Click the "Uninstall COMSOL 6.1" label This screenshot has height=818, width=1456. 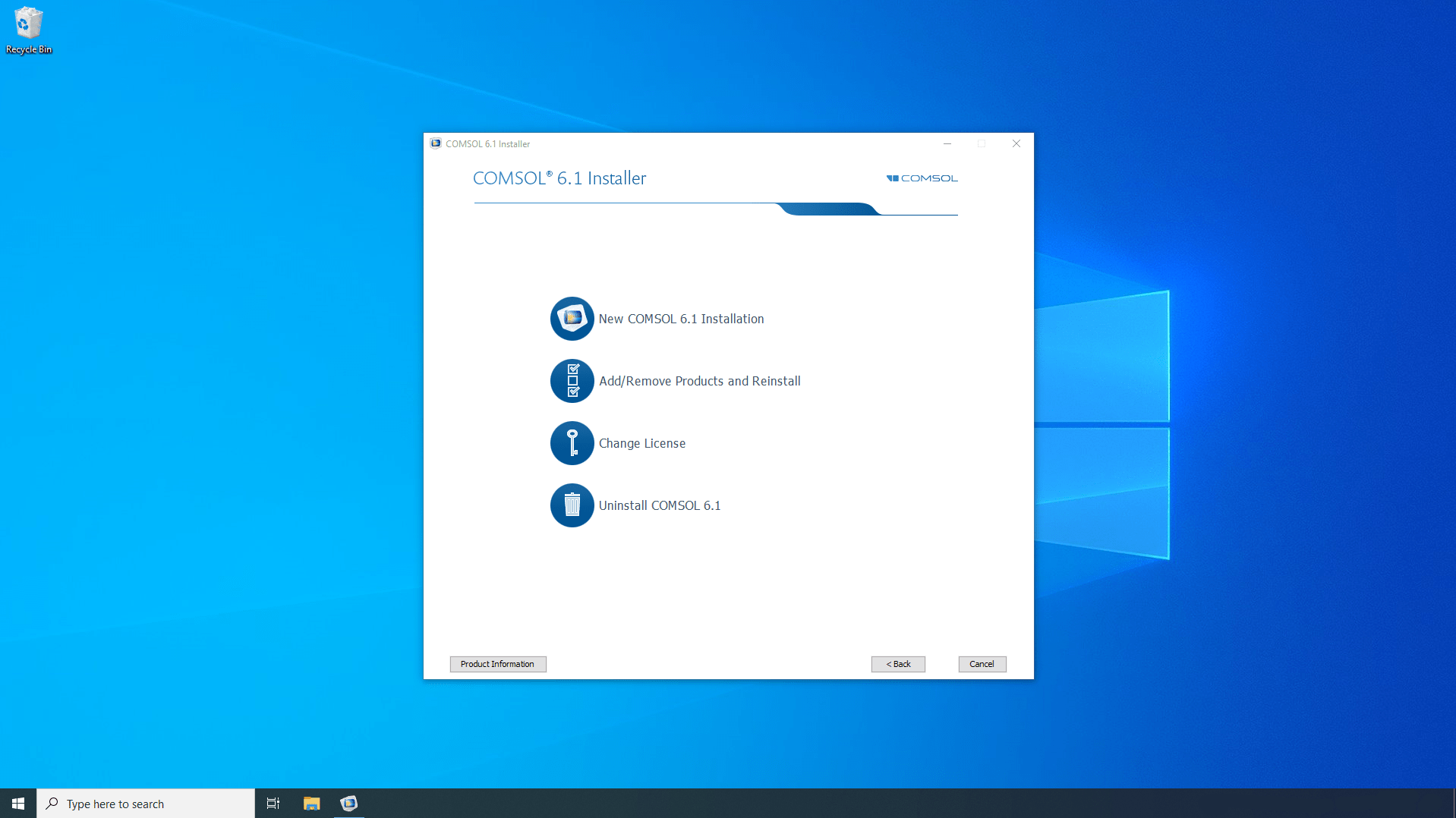tap(659, 505)
